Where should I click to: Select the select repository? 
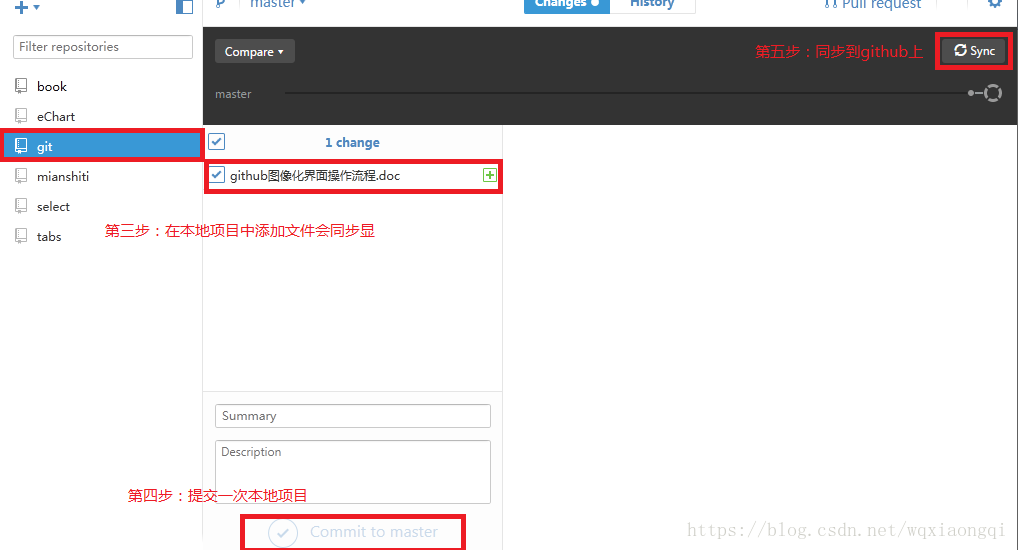coord(101,206)
